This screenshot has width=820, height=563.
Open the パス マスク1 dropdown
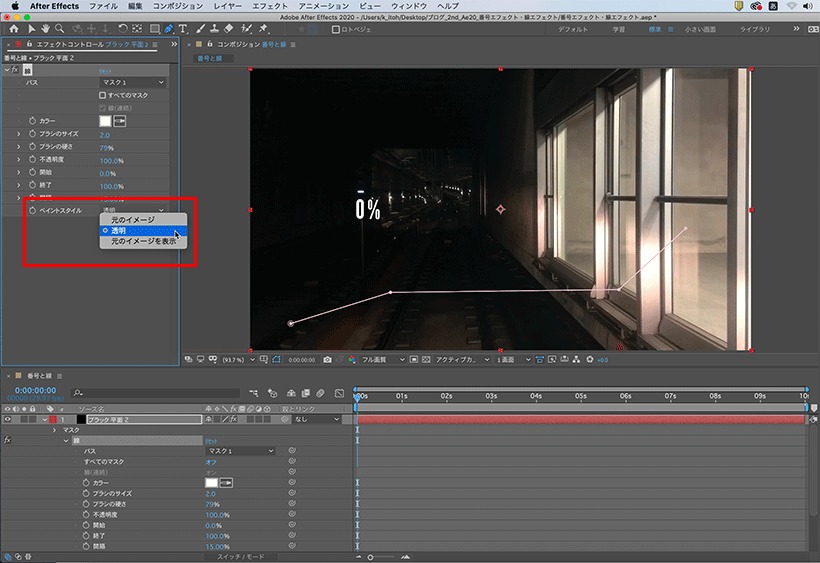click(x=133, y=83)
